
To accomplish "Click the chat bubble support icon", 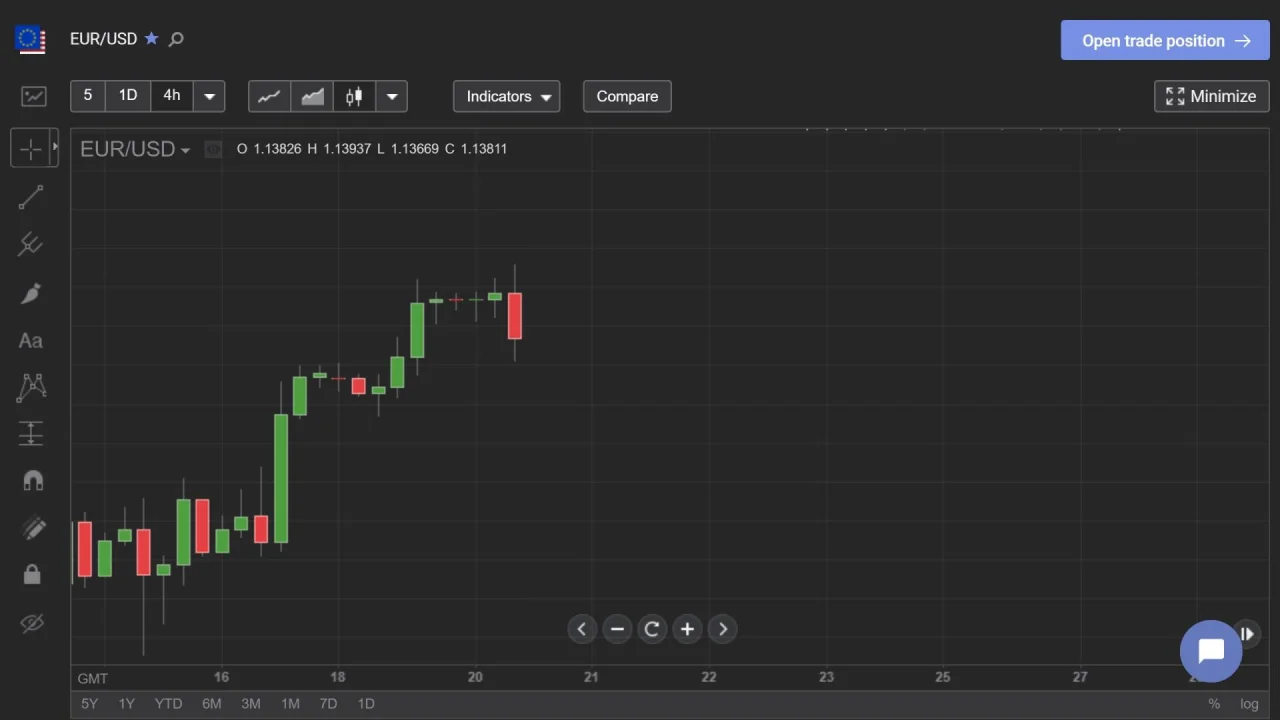I will (1210, 651).
